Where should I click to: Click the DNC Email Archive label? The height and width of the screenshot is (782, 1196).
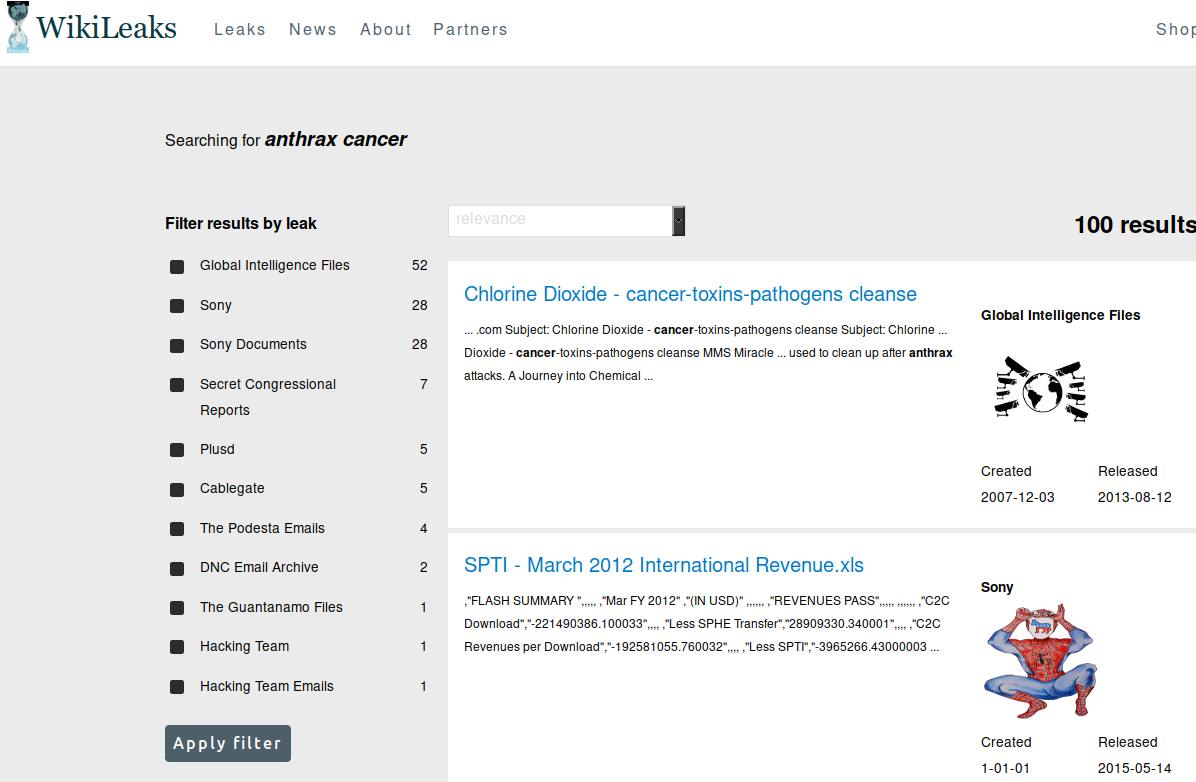coord(259,567)
